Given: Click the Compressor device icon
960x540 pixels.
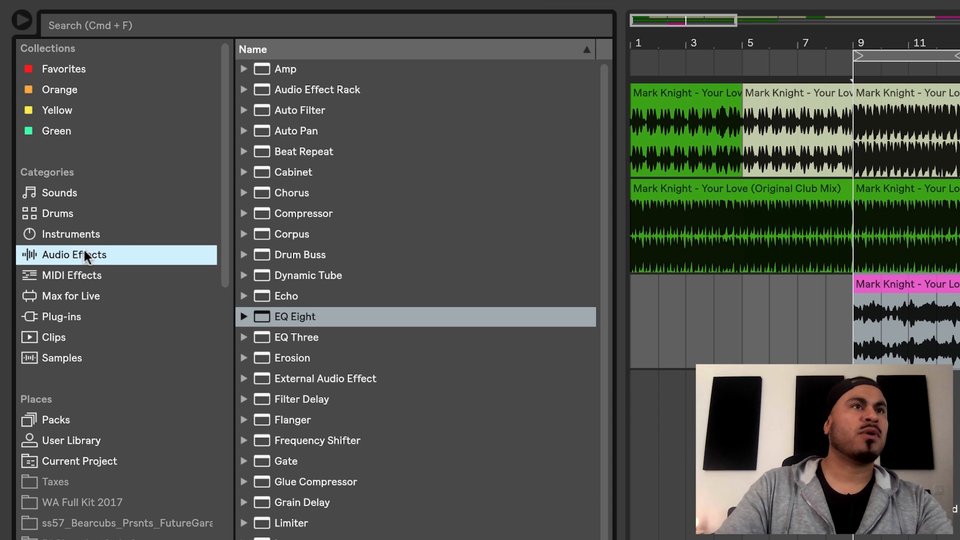Looking at the screenshot, I should click(x=261, y=214).
